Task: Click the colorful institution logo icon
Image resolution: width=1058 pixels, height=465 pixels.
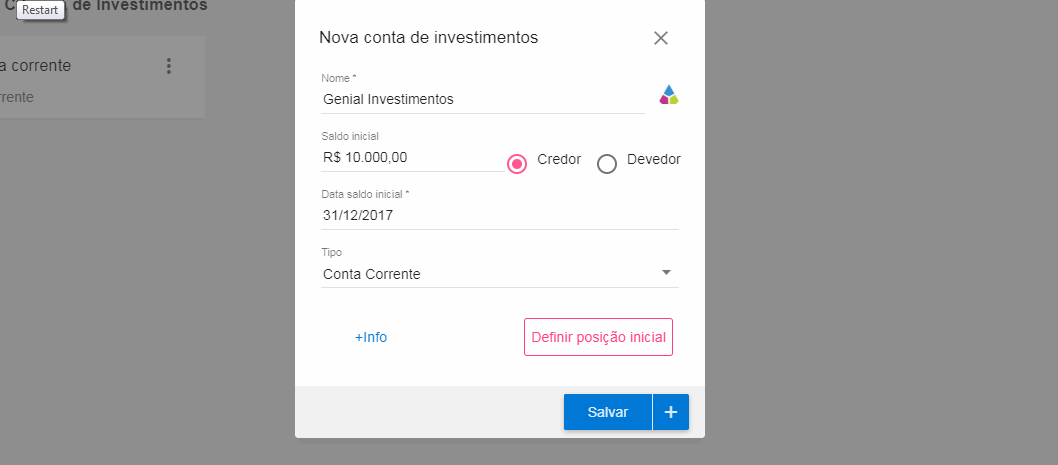Action: tap(669, 96)
